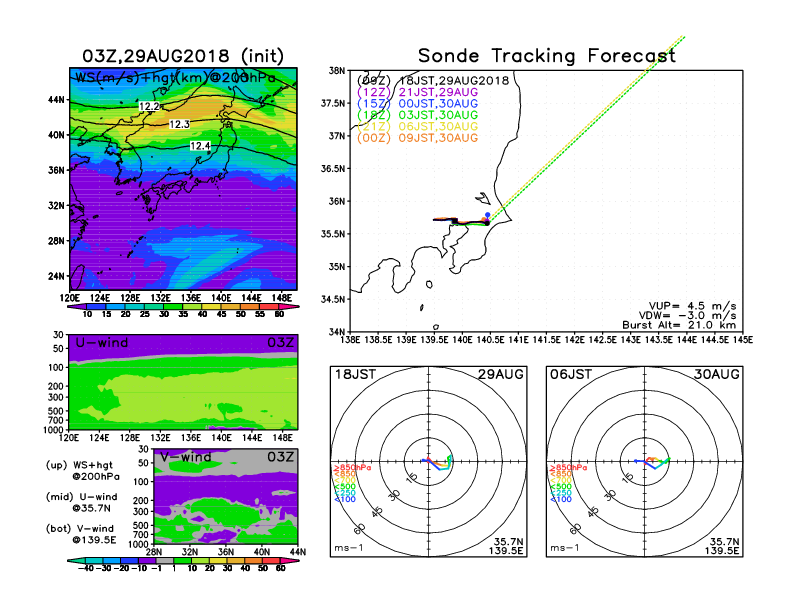Pick the gray -1 to 1 swatch on U/V colorbar
The height and width of the screenshot is (612, 792).
click(x=165, y=560)
